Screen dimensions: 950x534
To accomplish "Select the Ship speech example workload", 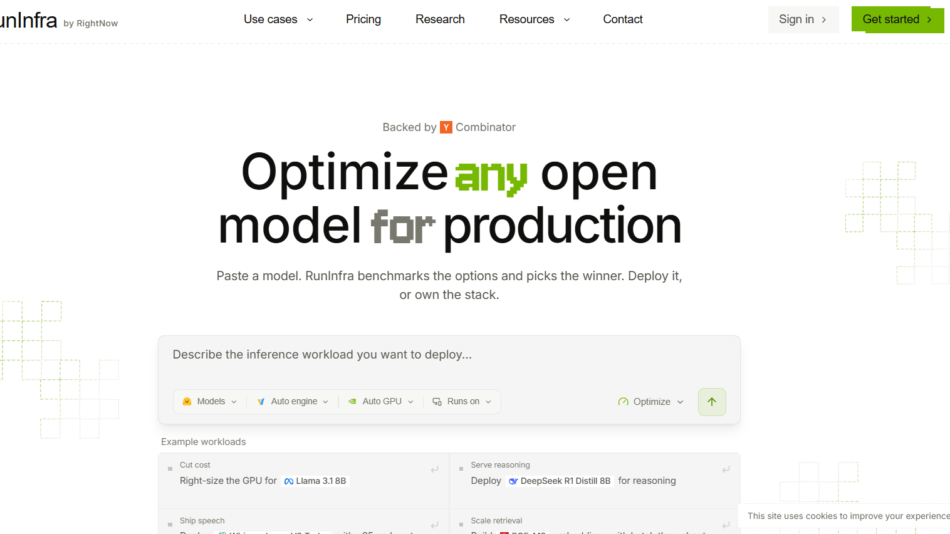I will [x=304, y=522].
